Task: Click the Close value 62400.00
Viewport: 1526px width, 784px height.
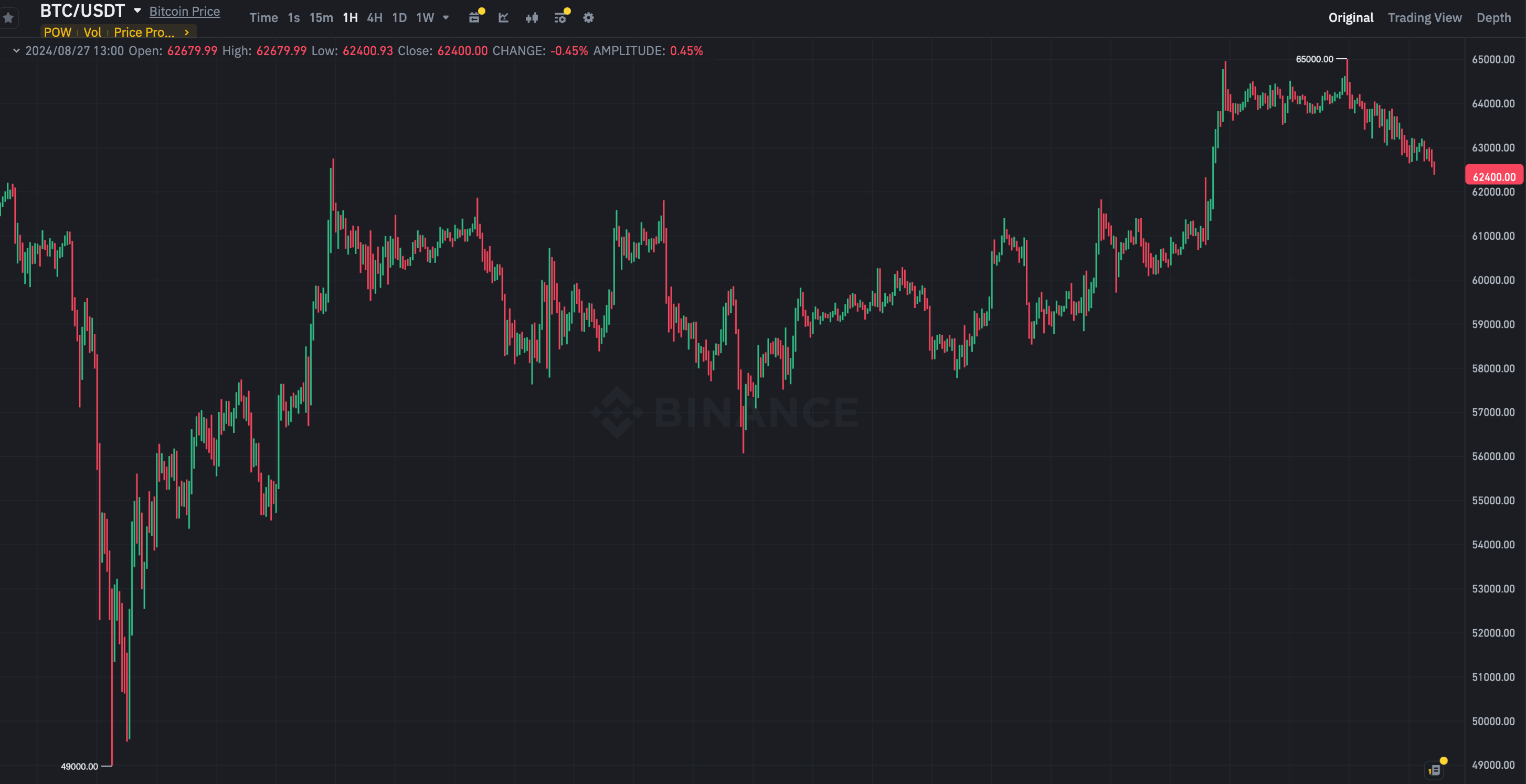Action: (463, 51)
